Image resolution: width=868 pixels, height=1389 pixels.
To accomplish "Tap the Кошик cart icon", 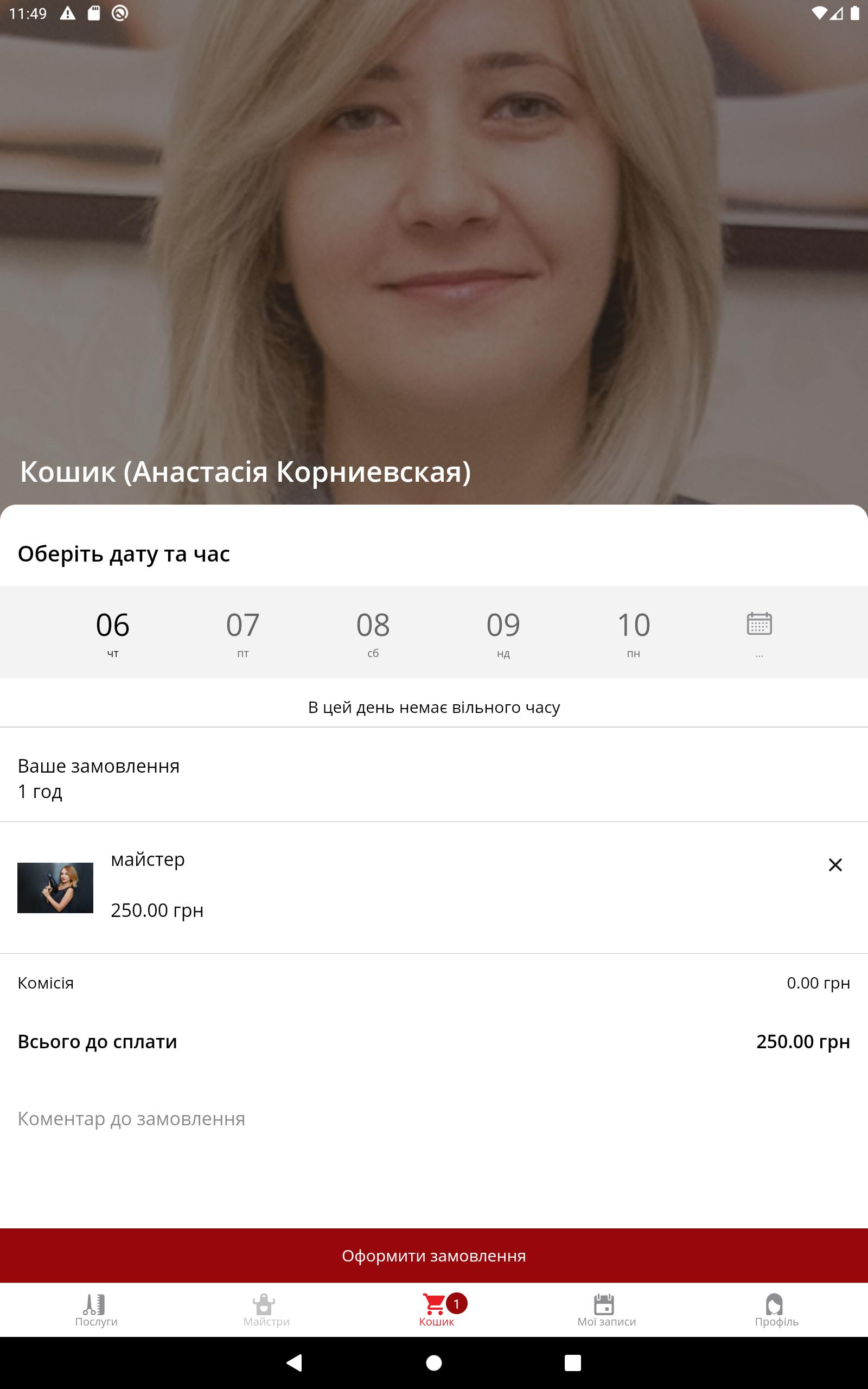I will pos(434,1304).
